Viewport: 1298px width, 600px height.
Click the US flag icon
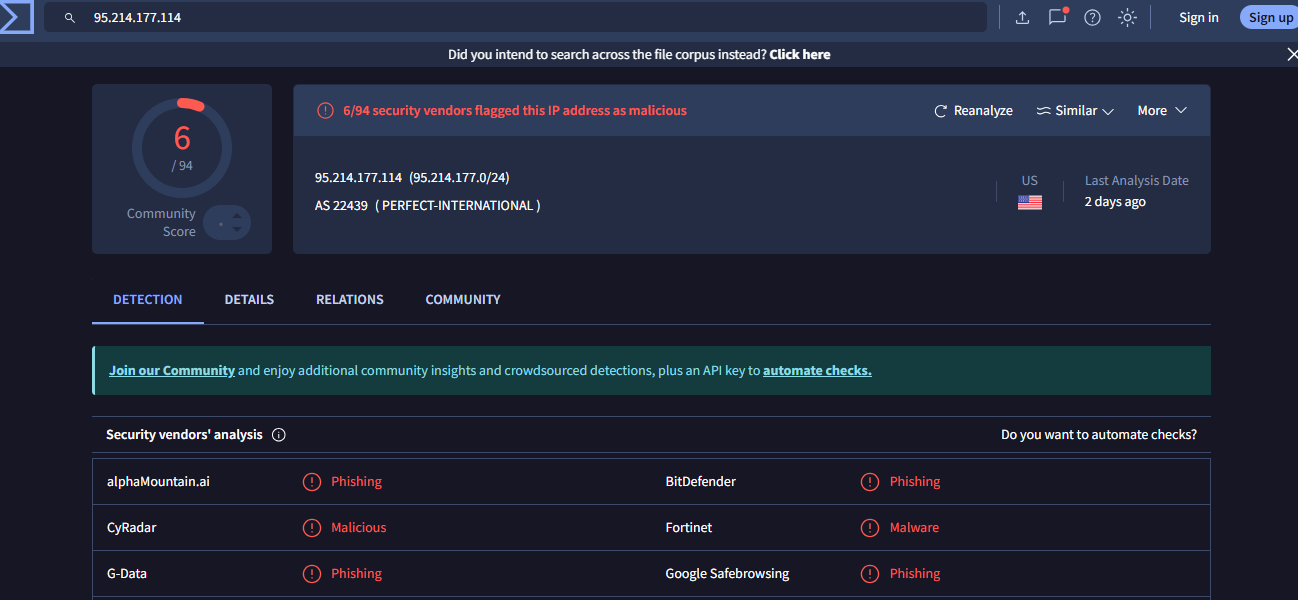tap(1030, 202)
